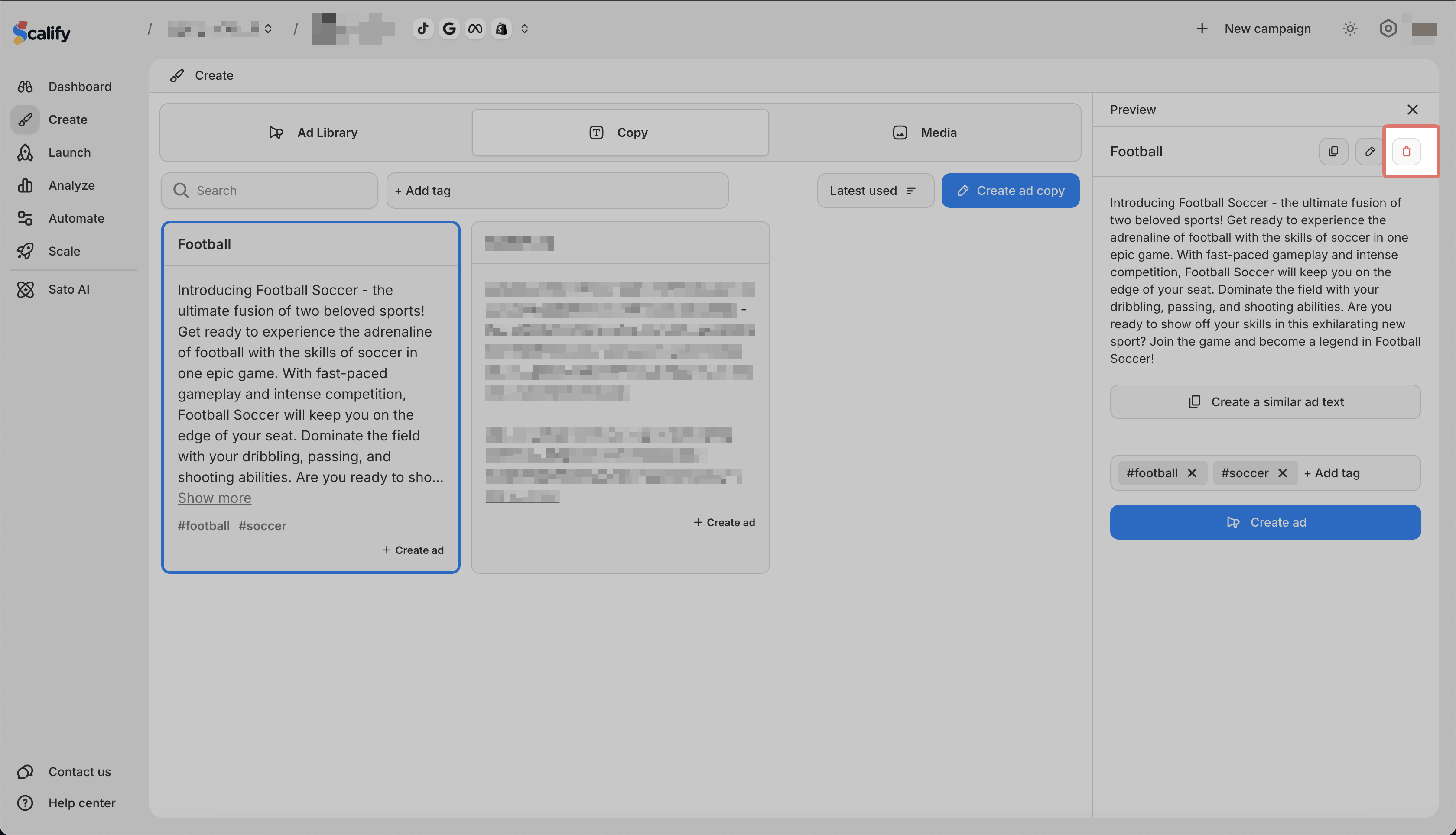
Task: Switch to the Media tab
Action: [925, 133]
